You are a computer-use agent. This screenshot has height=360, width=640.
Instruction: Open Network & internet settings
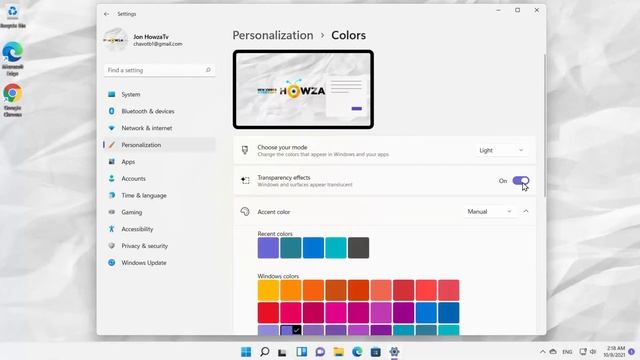(x=160, y=128)
